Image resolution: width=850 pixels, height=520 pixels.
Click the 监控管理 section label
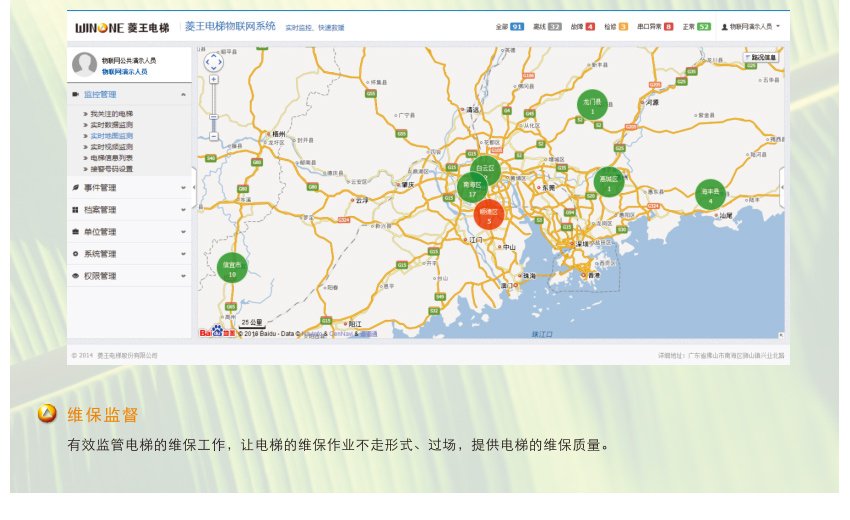coord(100,94)
